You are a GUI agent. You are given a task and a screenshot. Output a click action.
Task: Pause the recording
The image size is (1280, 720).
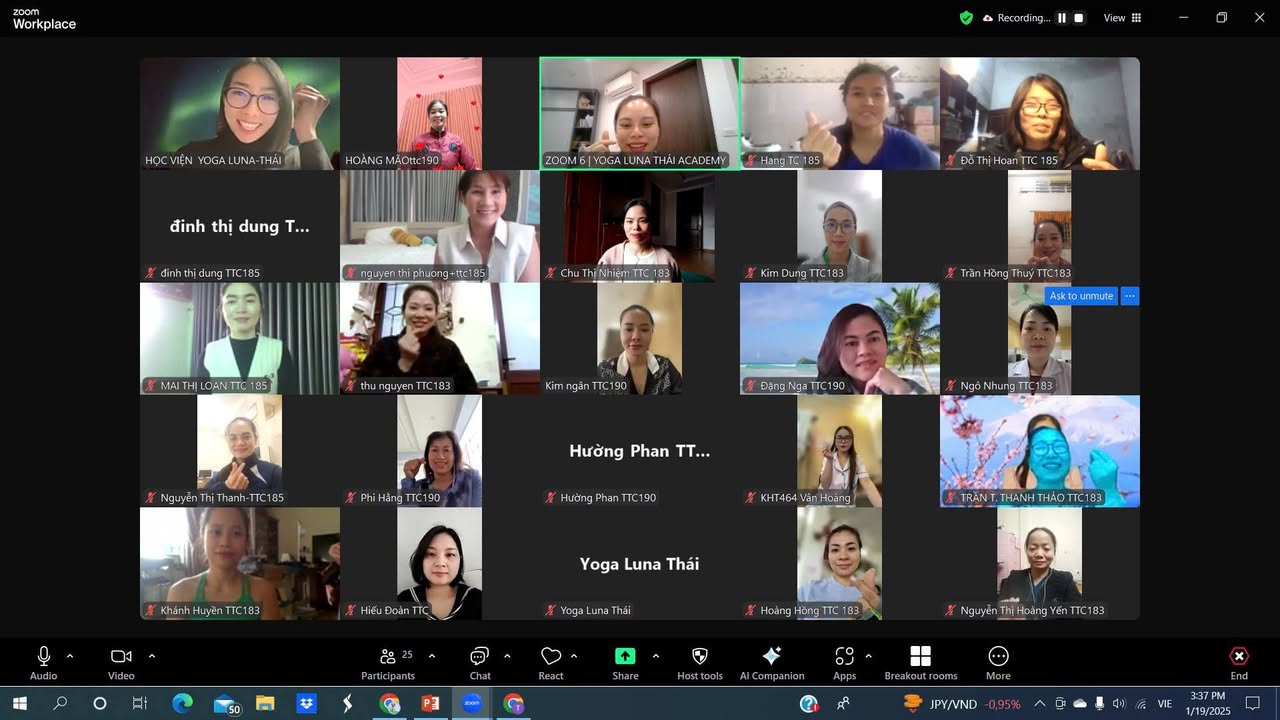[1062, 18]
